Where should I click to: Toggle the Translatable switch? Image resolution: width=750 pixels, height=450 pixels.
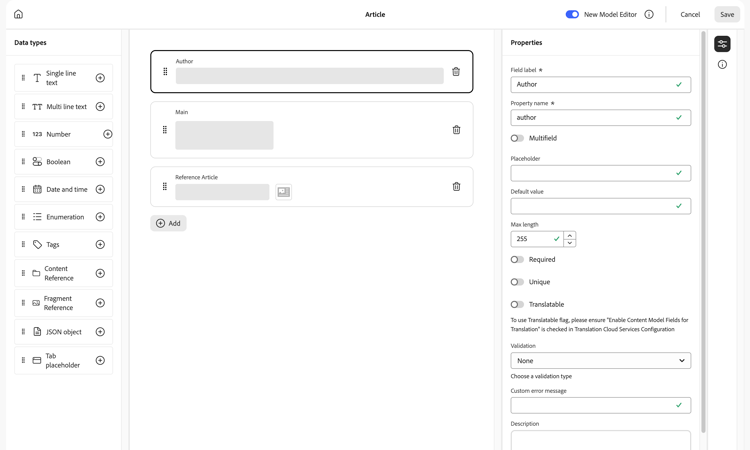click(x=517, y=304)
